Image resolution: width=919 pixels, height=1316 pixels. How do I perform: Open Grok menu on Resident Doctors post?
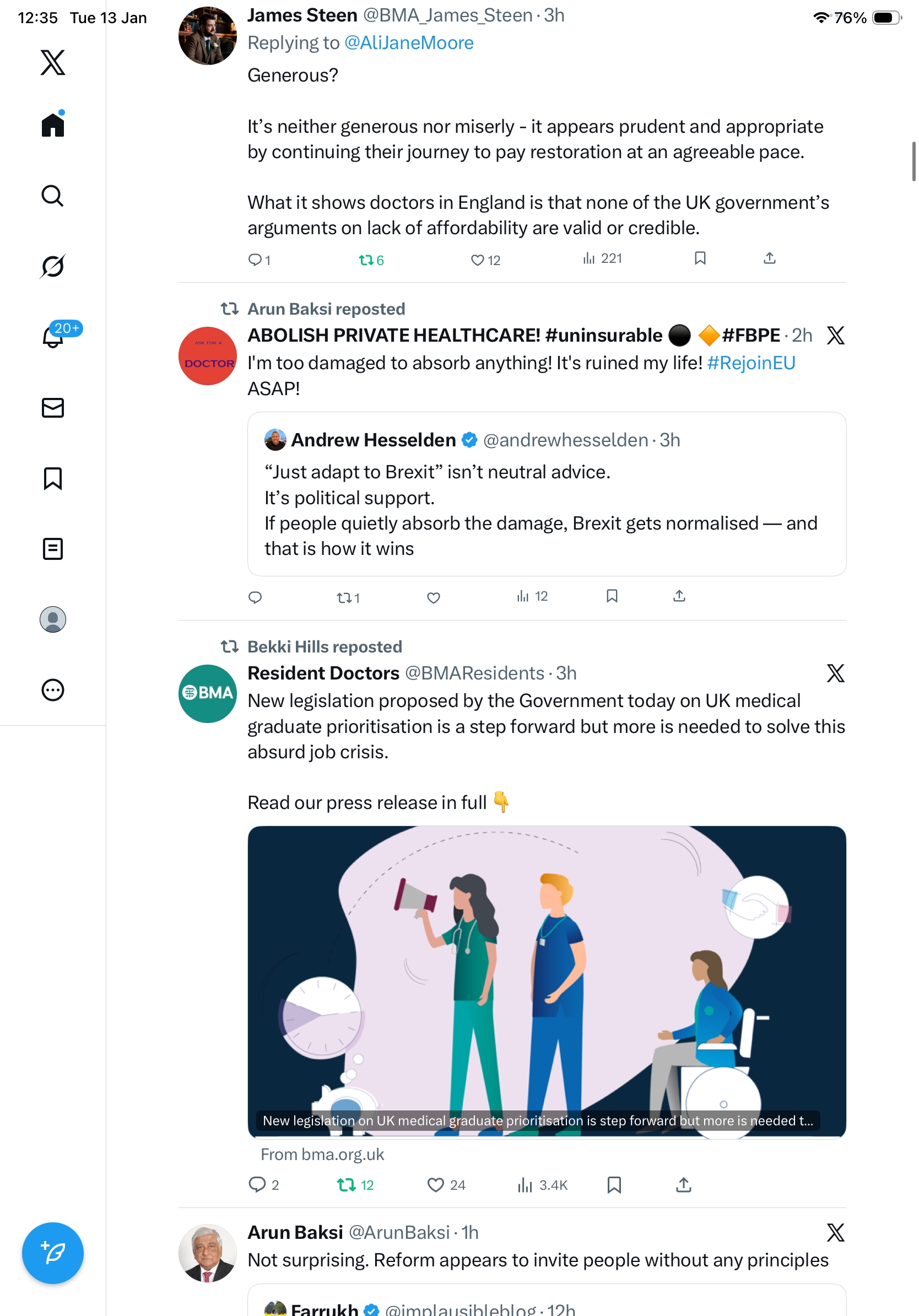click(x=835, y=673)
